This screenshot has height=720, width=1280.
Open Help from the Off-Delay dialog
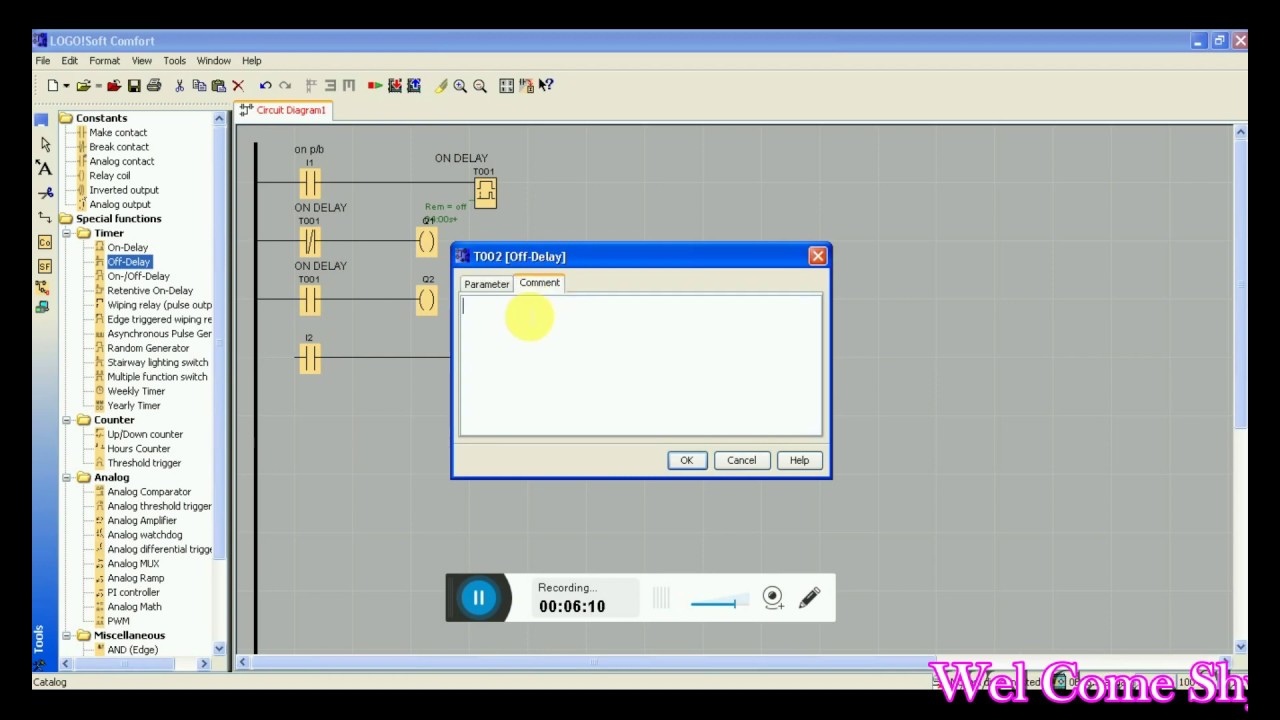799,460
